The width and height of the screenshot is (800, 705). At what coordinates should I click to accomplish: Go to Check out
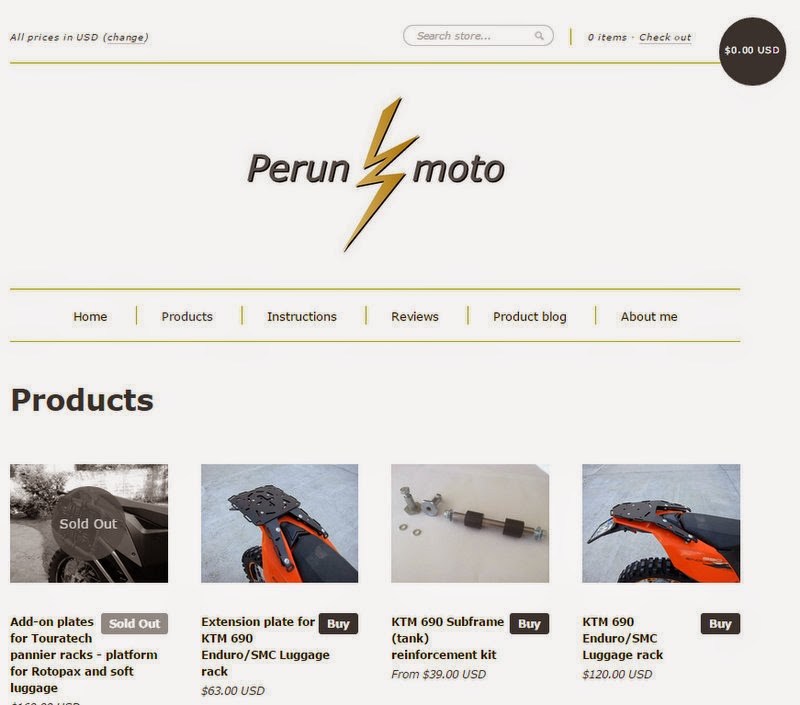coord(665,37)
